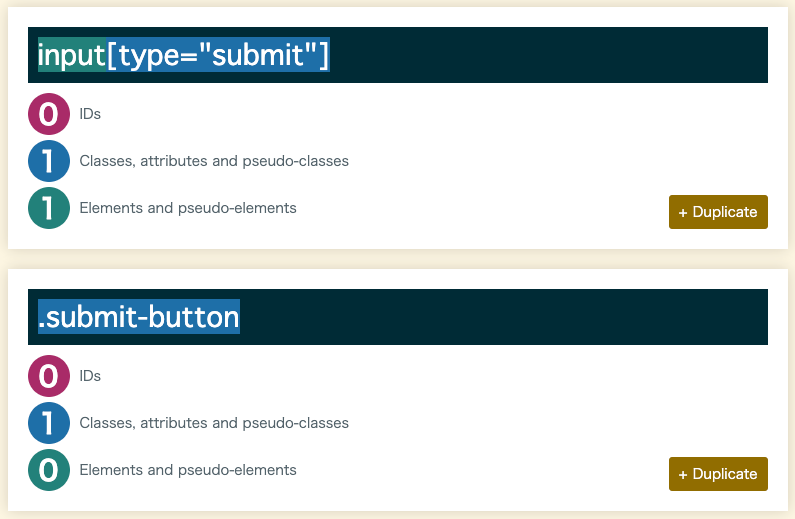Click the input[type="submit"] selector field
This screenshot has width=795, height=519.
(398, 55)
